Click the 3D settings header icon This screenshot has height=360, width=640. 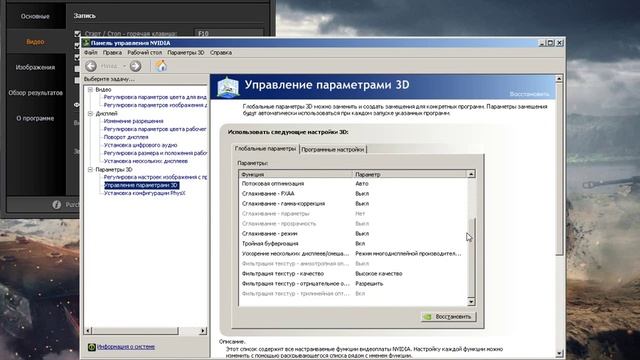(x=228, y=87)
